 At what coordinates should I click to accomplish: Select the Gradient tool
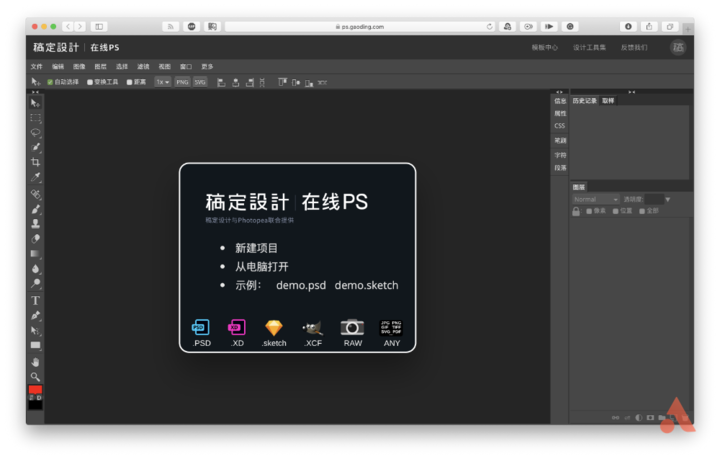[35, 254]
